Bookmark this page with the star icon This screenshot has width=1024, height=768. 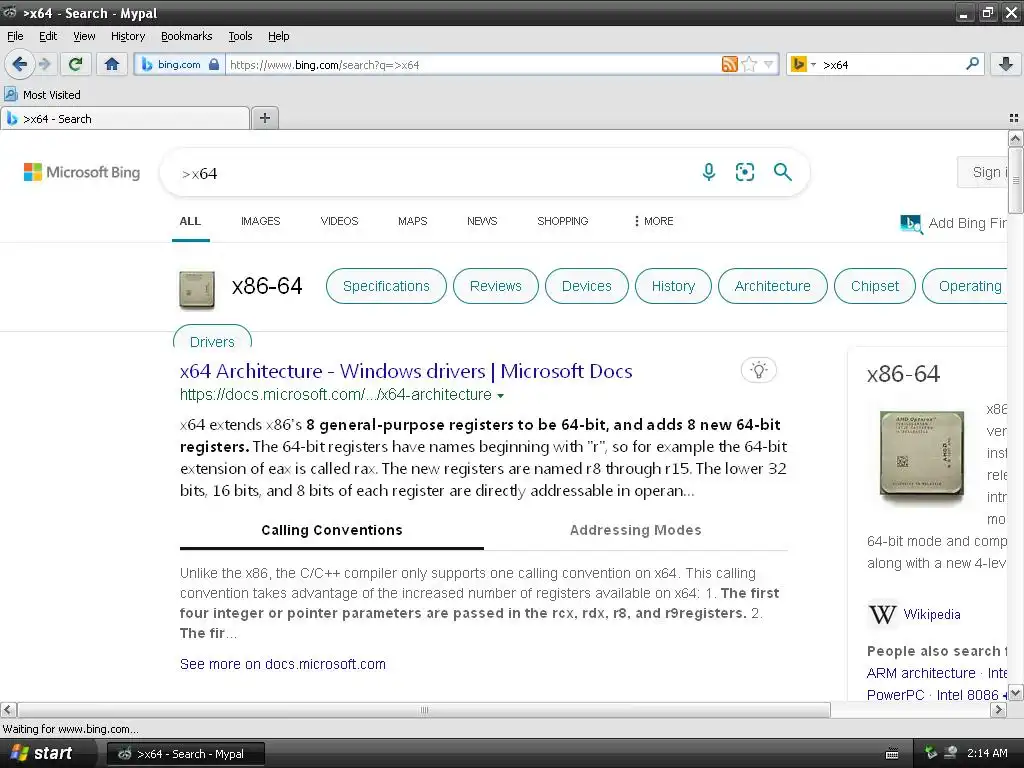(749, 64)
